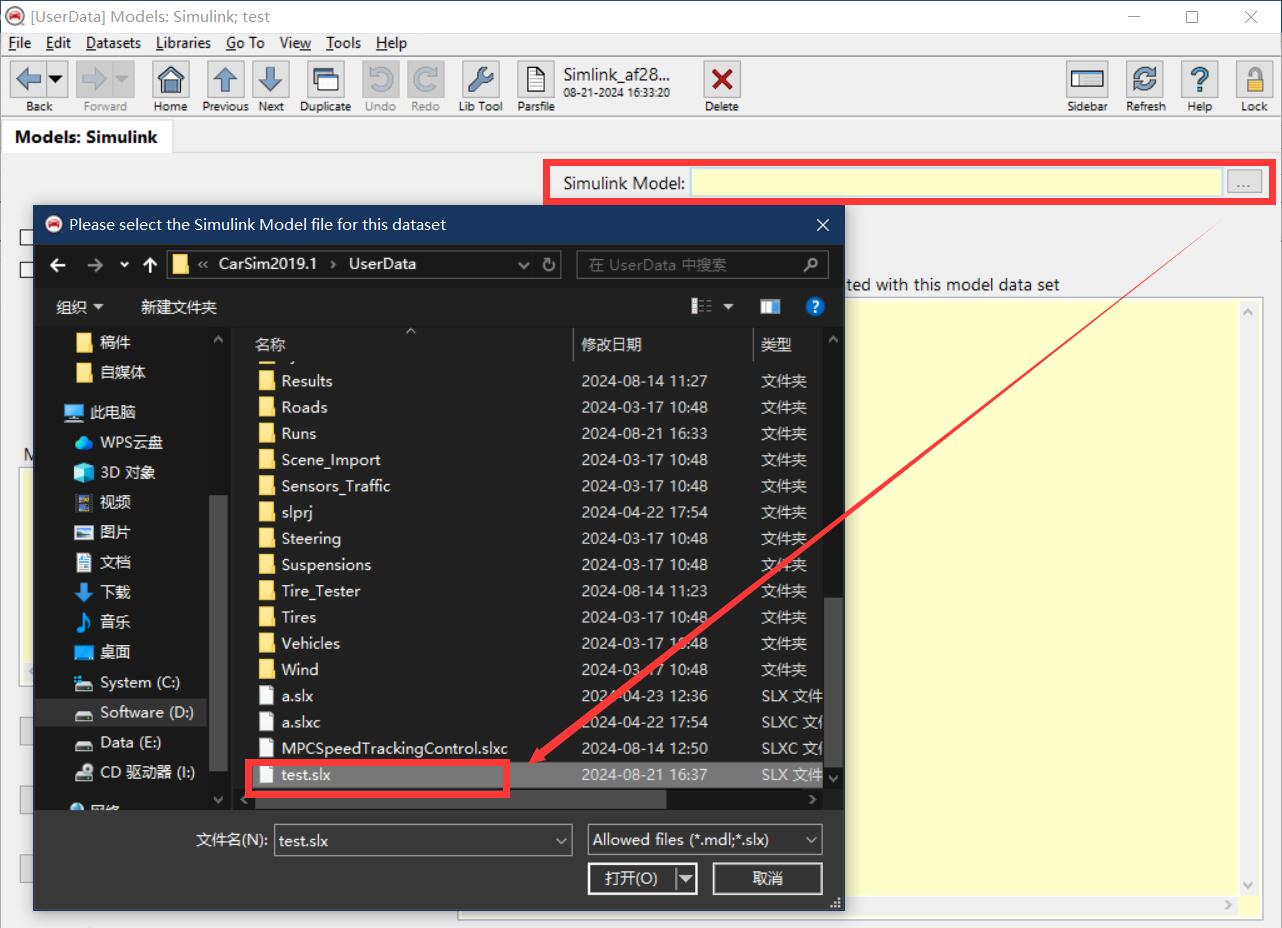The height and width of the screenshot is (928, 1282).
Task: Open file dialog help question icon
Action: [815, 306]
